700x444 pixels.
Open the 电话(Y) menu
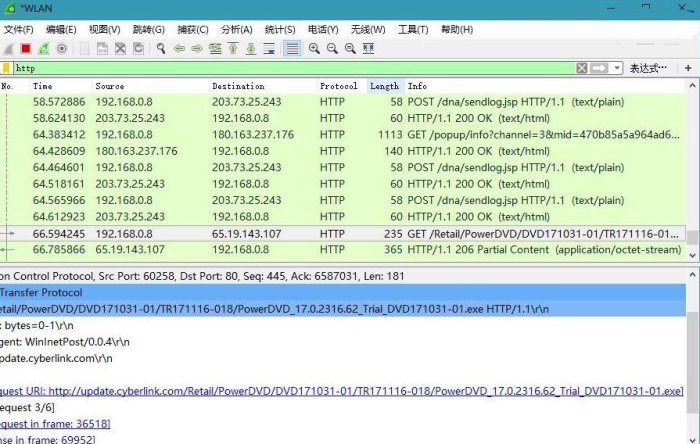coord(323,29)
